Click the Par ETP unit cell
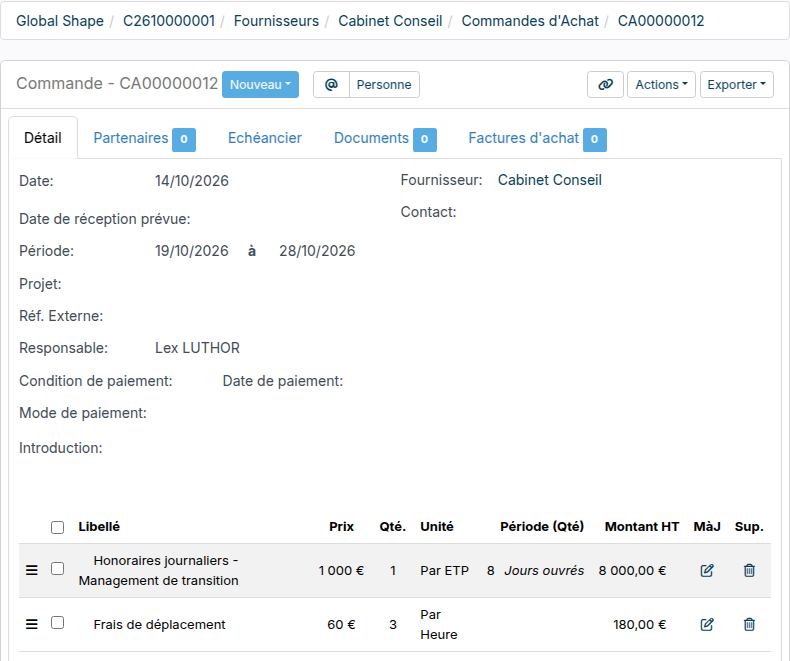 click(444, 571)
